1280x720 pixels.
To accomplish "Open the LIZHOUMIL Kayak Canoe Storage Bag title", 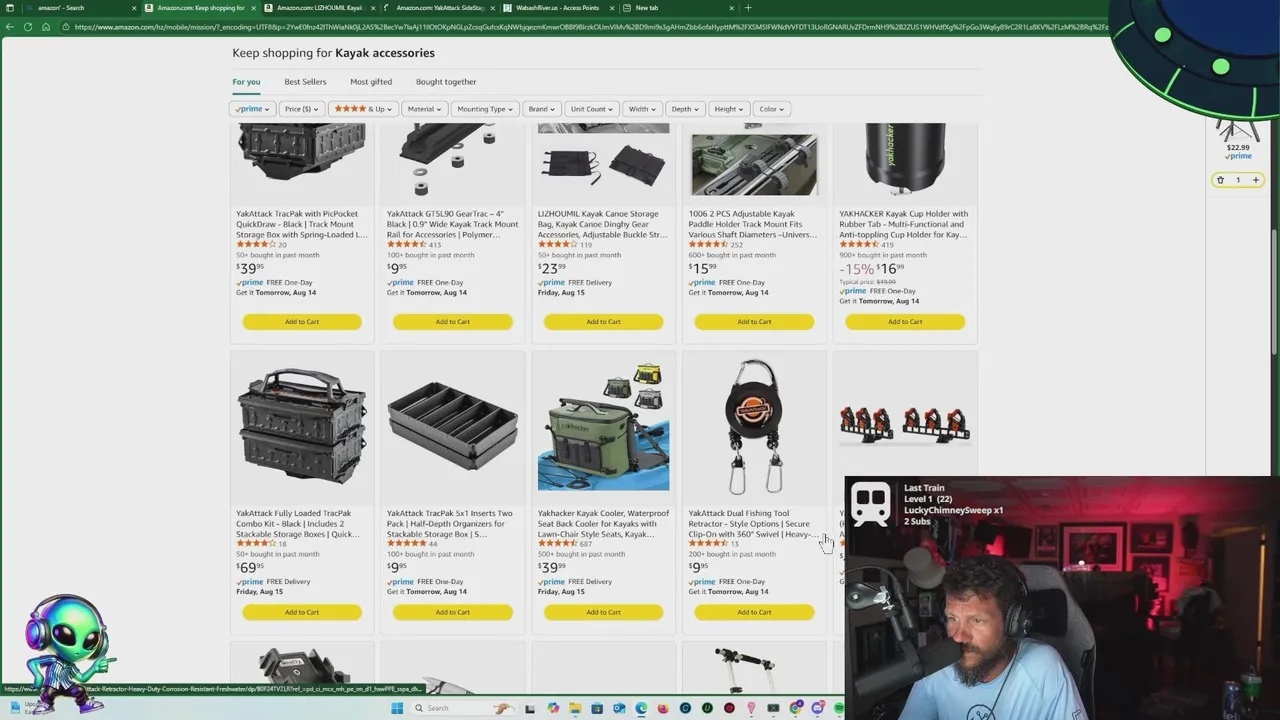I will click(602, 224).
